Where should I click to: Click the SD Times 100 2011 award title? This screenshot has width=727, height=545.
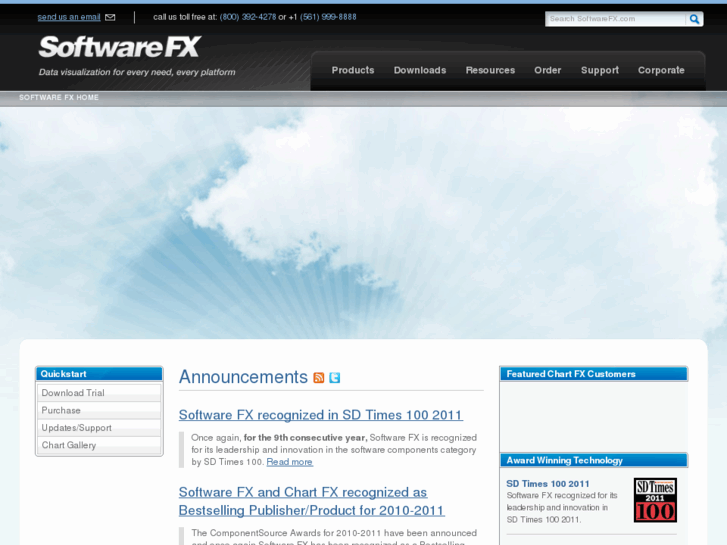tap(548, 484)
